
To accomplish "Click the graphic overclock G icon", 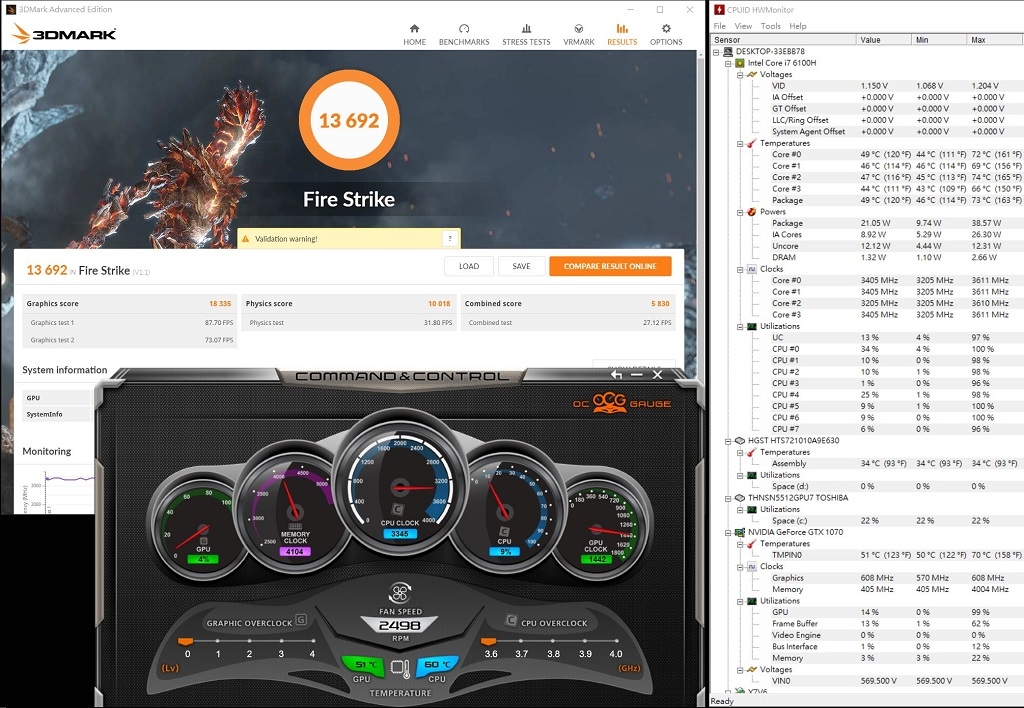I will [x=301, y=619].
